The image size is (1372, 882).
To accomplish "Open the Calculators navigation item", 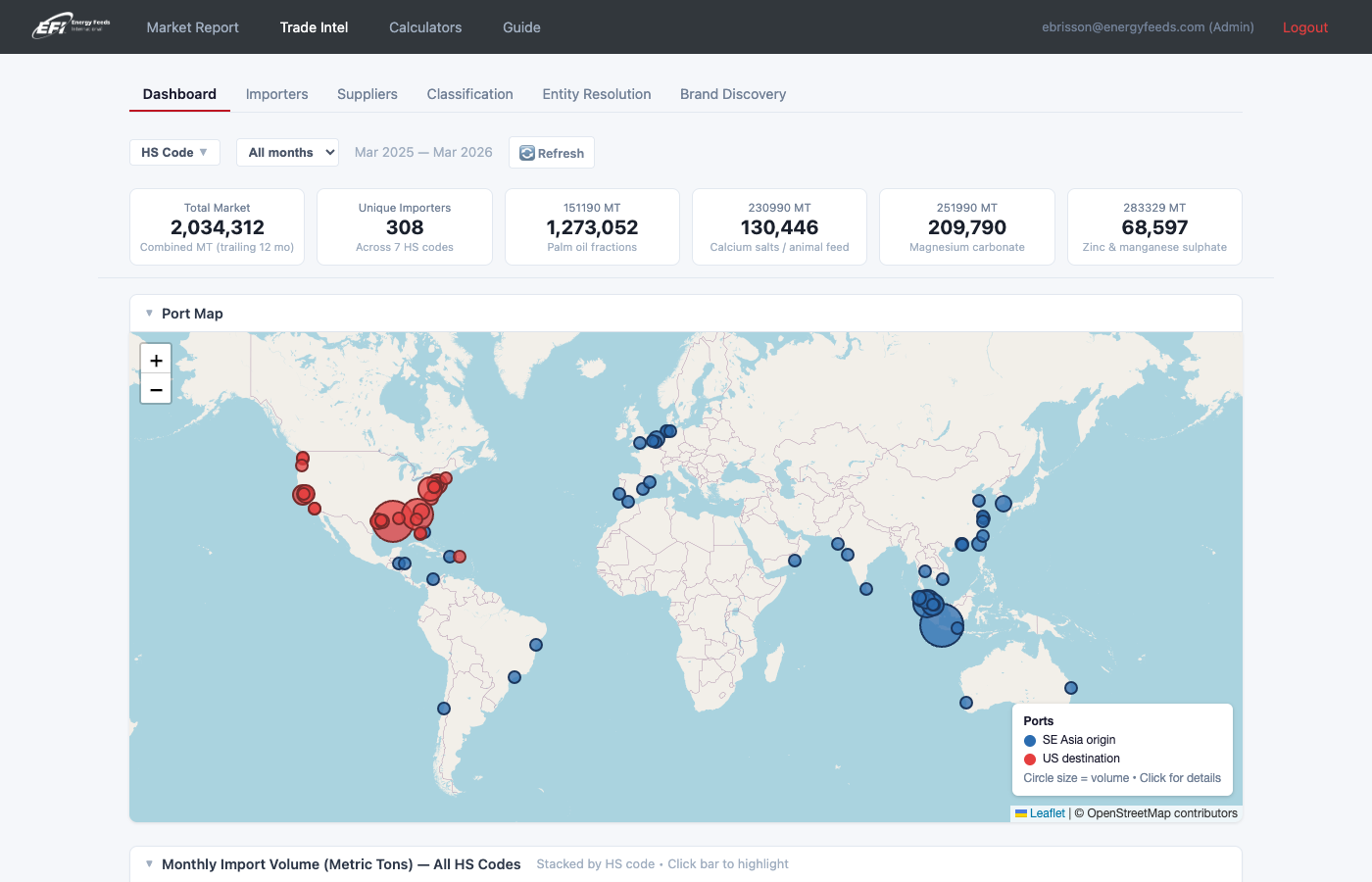I will 425,26.
